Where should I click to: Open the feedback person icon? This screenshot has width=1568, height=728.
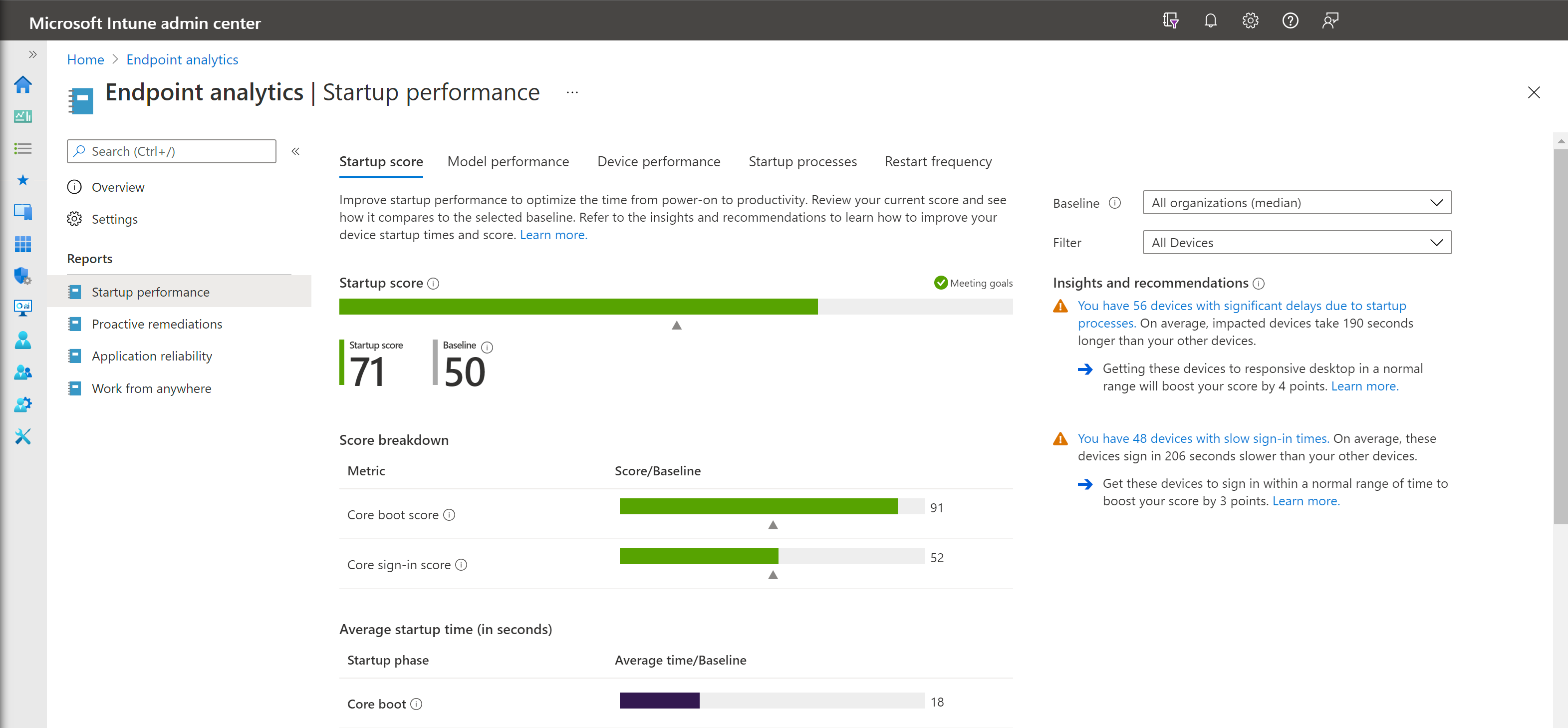pos(1330,20)
